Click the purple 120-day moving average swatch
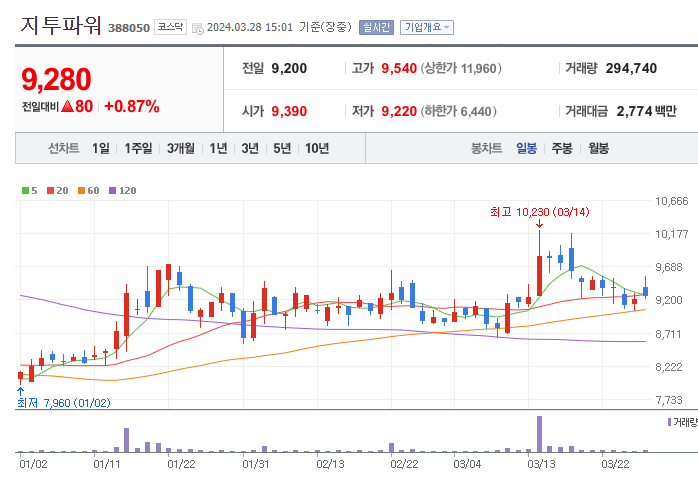Viewport: 698px width, 482px height. point(112,190)
